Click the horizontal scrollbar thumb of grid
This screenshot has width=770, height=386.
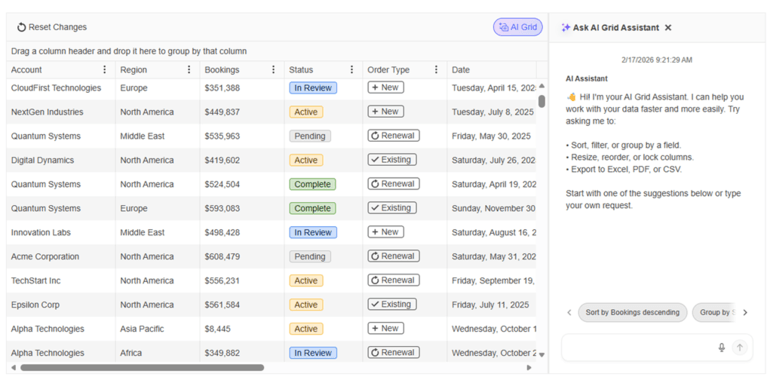[x=142, y=367]
